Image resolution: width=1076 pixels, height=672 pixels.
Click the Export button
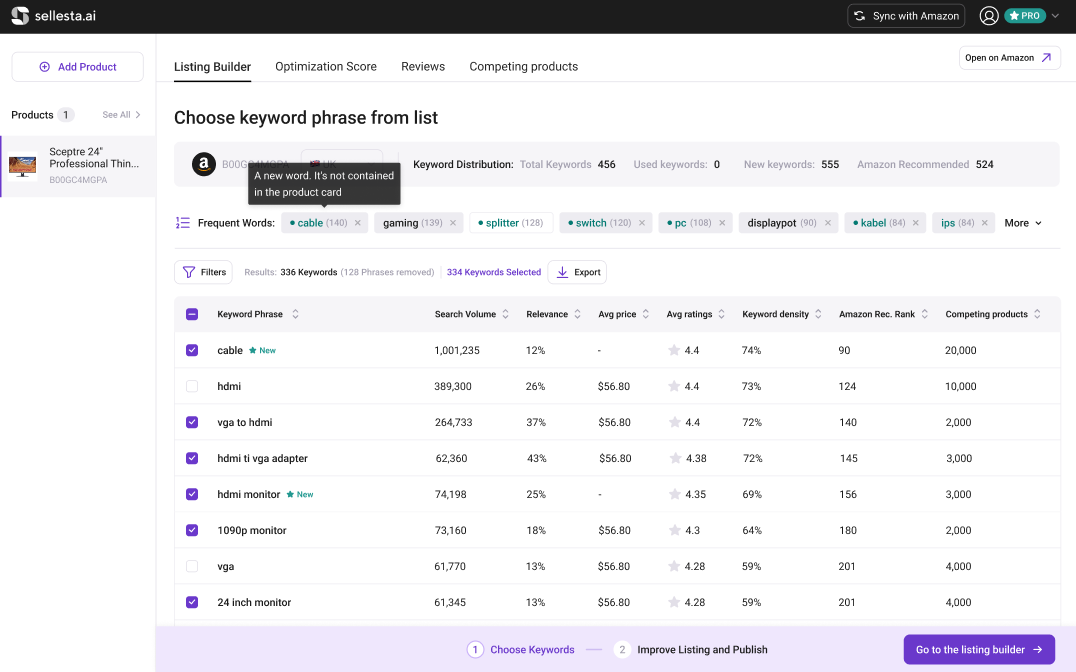pyautogui.click(x=577, y=272)
